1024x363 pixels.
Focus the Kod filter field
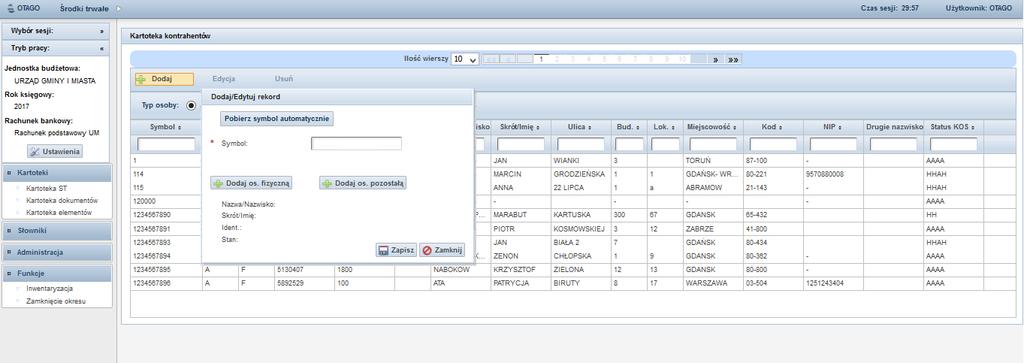click(773, 144)
